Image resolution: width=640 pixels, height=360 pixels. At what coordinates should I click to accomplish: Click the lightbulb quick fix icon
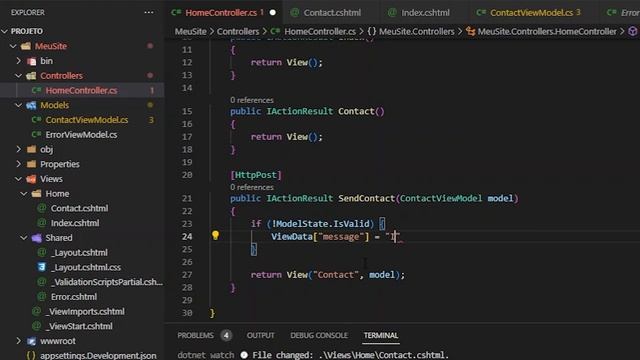pyautogui.click(x=216, y=235)
